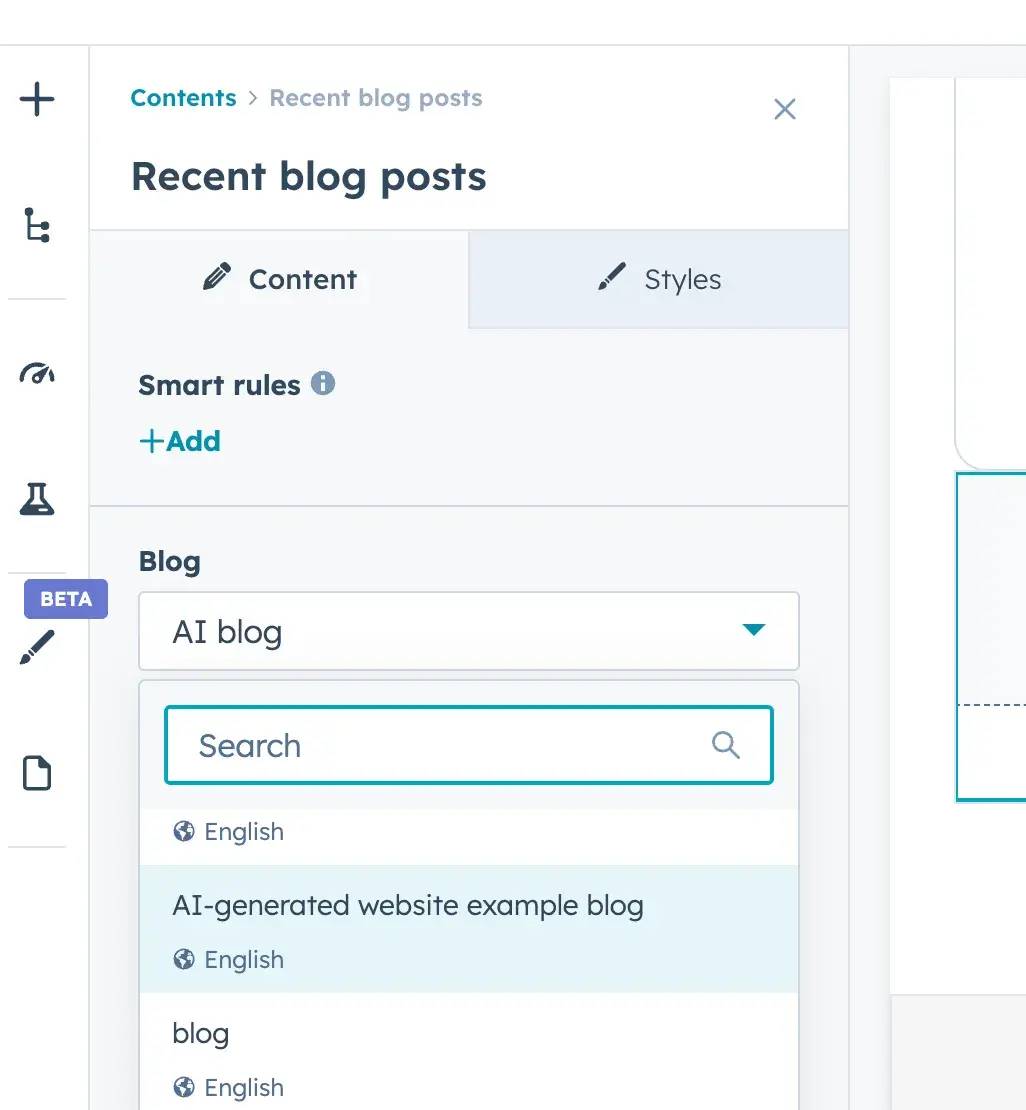Click the globe icon beside English
This screenshot has height=1110, width=1026.
(x=183, y=831)
